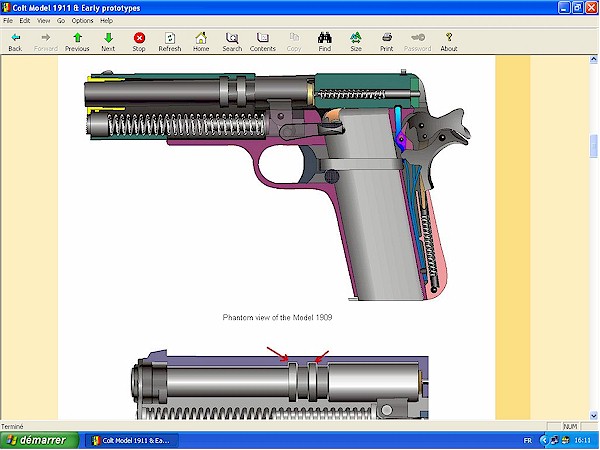Open the View menu
The image size is (600, 450).
point(43,21)
